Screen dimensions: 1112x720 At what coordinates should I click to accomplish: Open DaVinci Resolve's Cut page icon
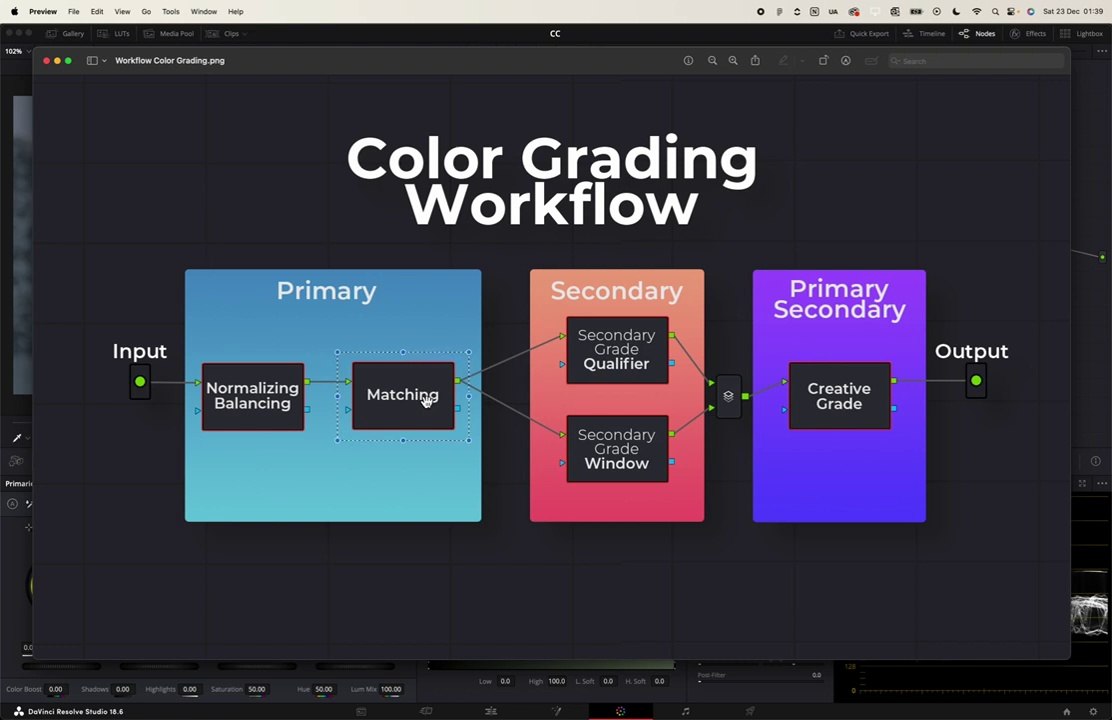pos(426,711)
